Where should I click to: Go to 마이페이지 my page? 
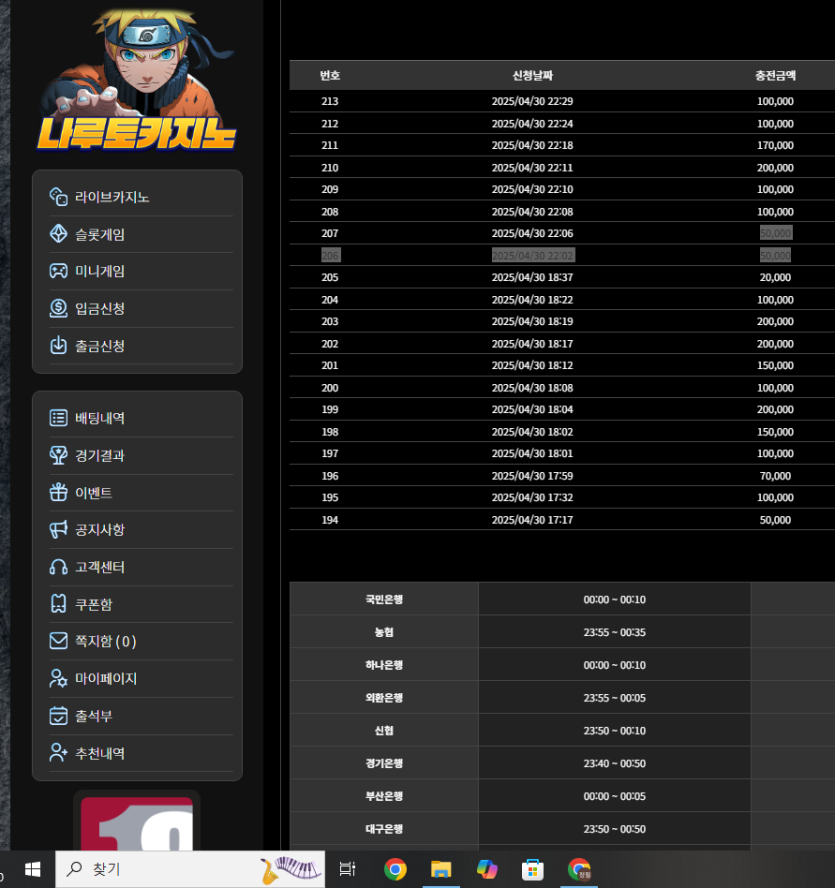click(105, 678)
